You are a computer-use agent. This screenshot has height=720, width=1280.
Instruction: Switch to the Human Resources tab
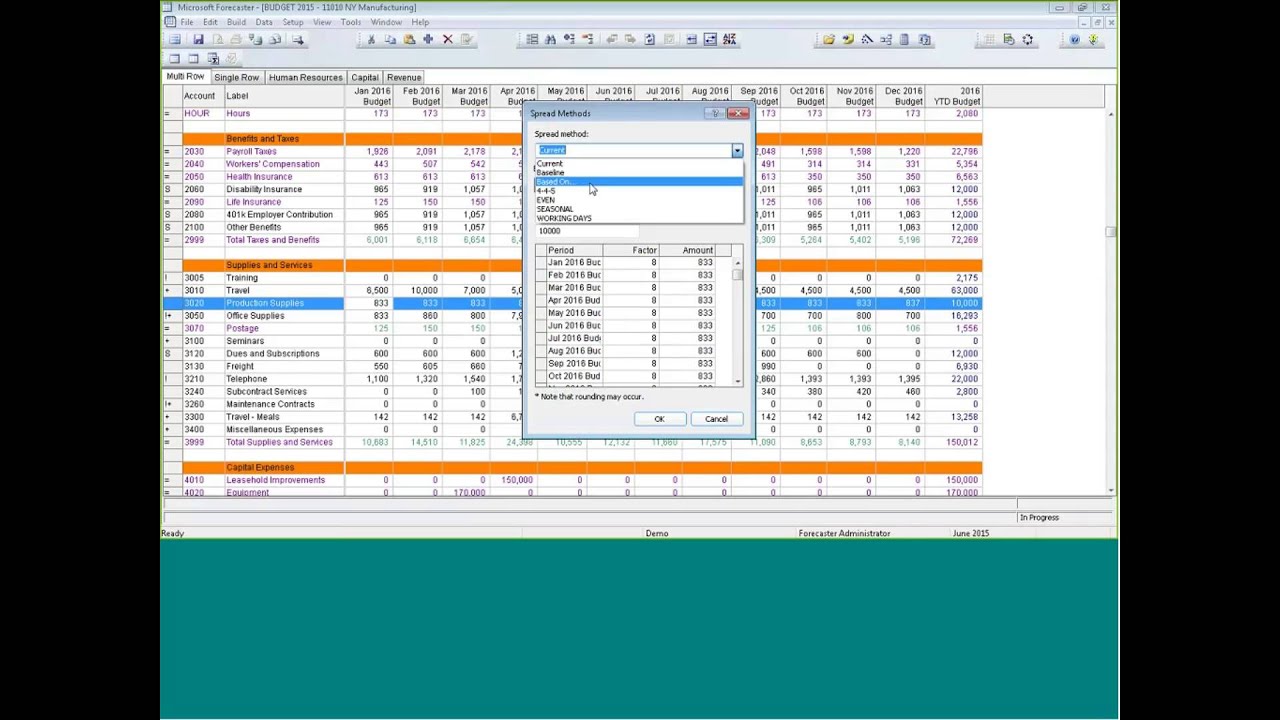(305, 77)
